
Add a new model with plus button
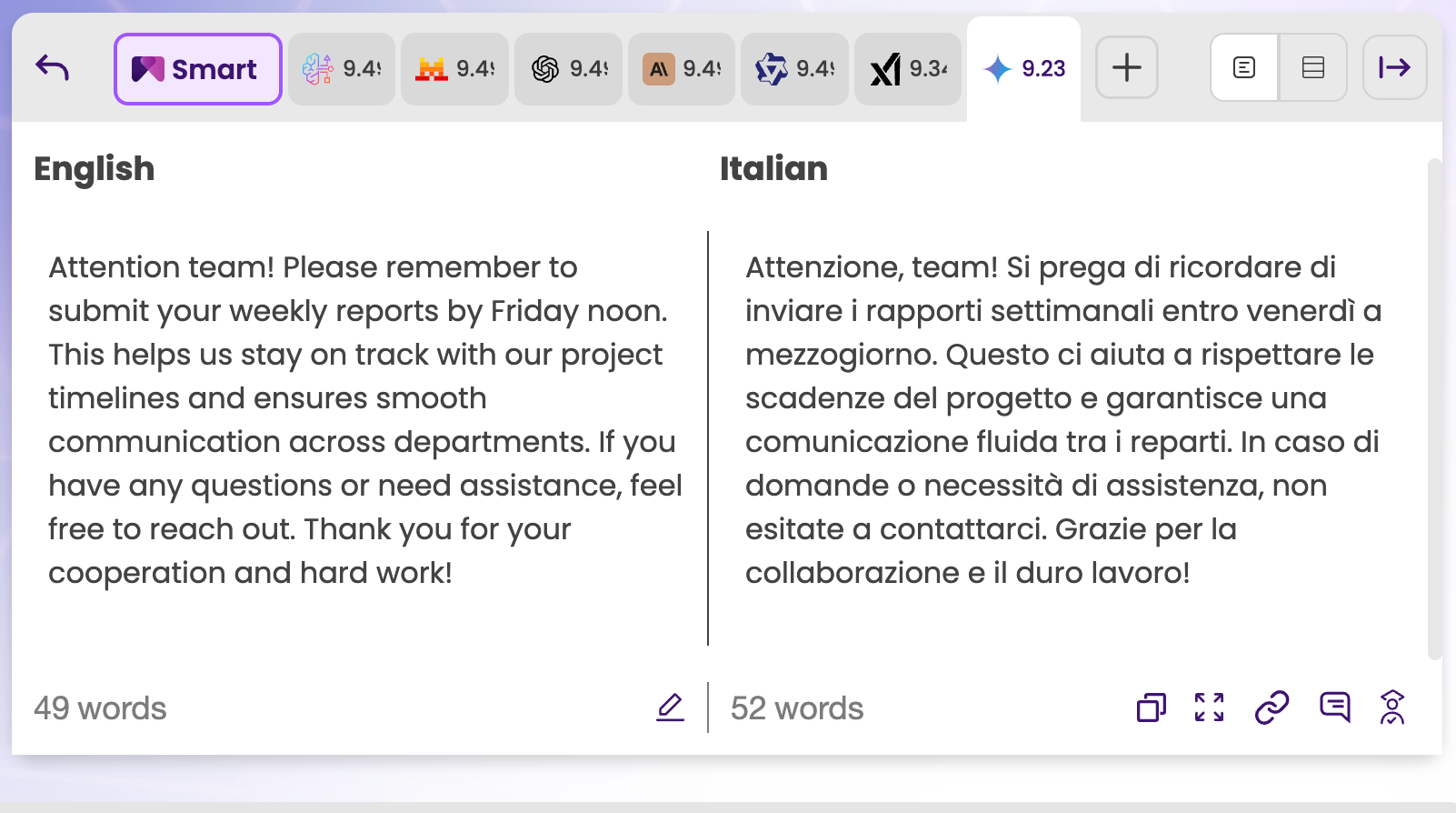1127,68
